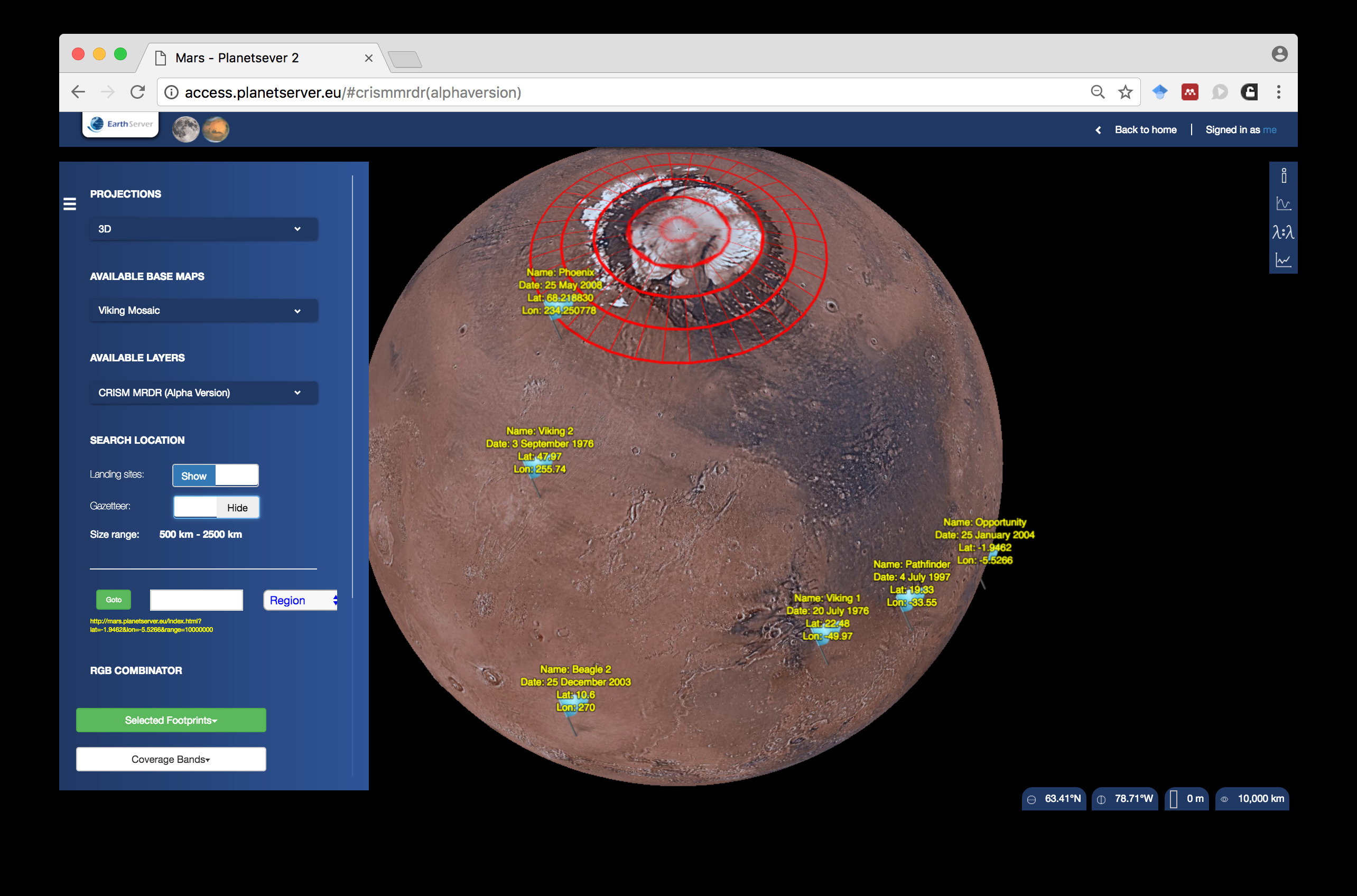Open the Viking Mosaic base map dropdown
Viewport: 1357px width, 896px height.
point(203,311)
